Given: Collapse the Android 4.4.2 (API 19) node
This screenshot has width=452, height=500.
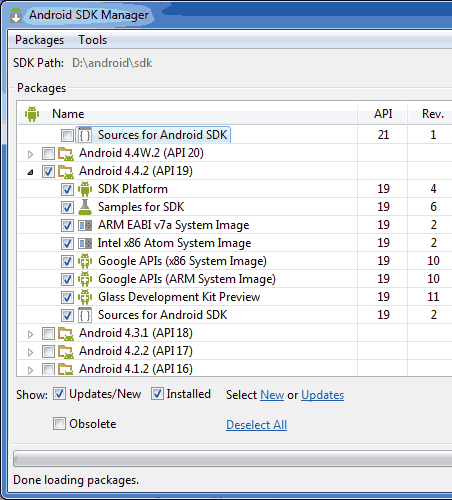Looking at the screenshot, I should [31, 172].
